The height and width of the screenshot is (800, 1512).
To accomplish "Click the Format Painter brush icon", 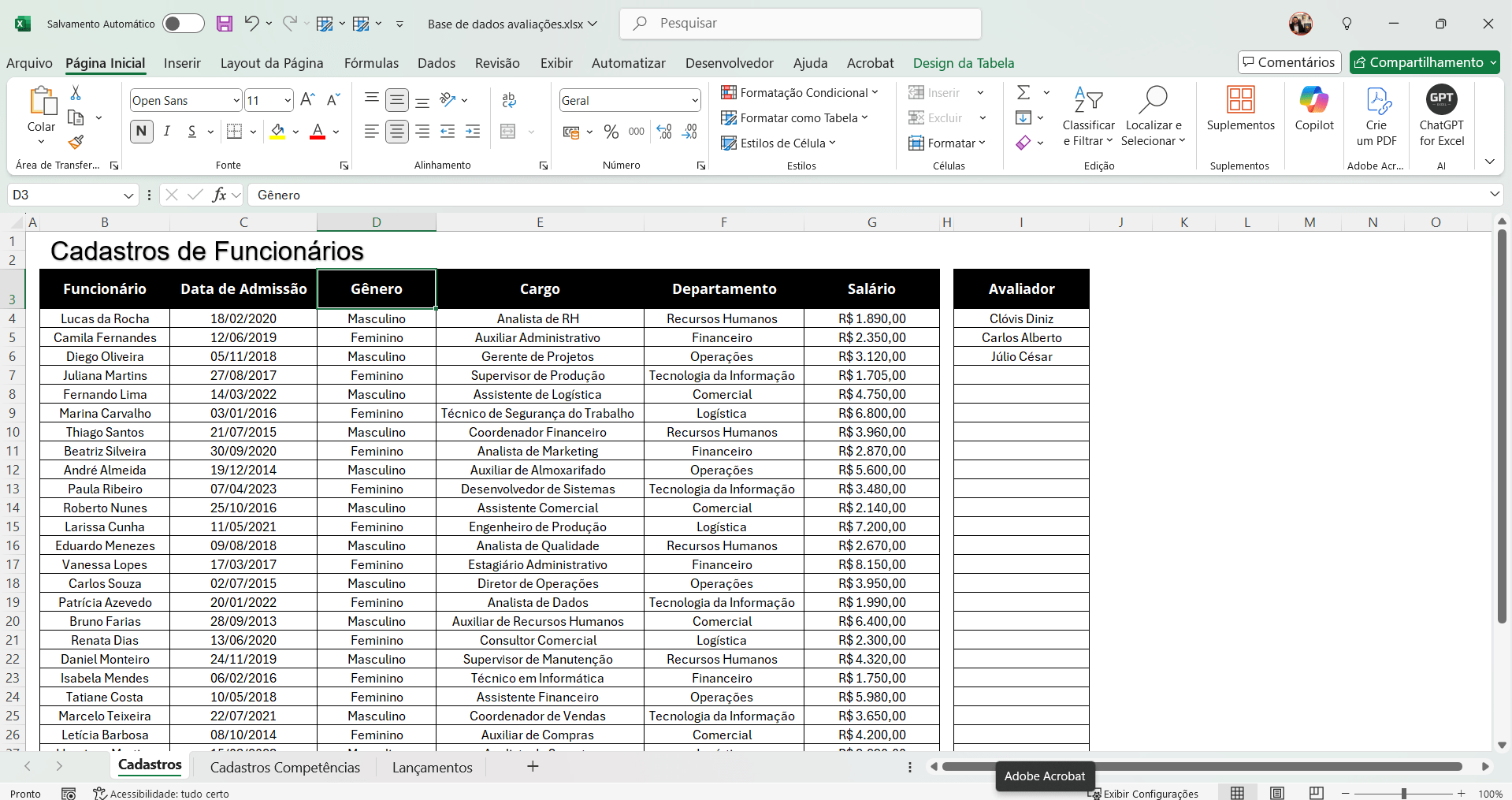I will click(x=76, y=143).
